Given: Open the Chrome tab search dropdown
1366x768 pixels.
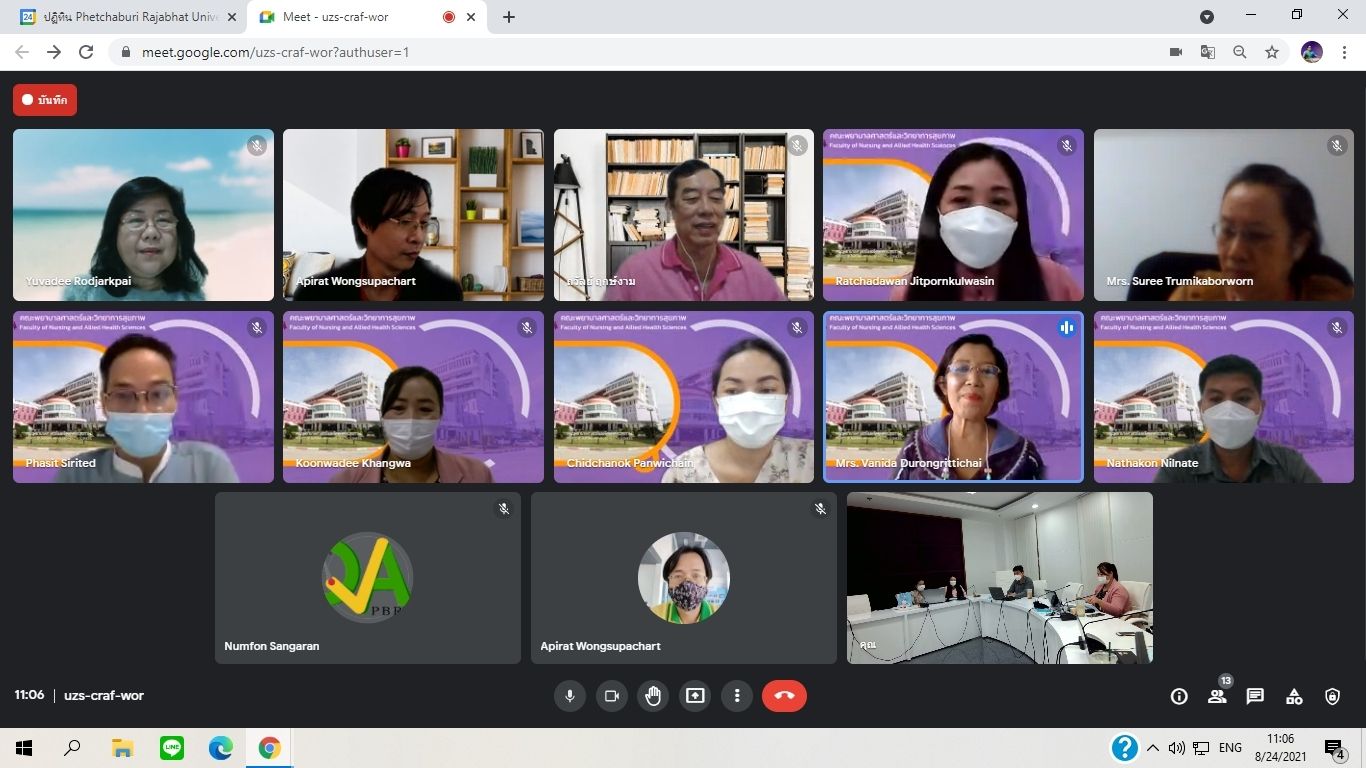Looking at the screenshot, I should pos(1207,17).
